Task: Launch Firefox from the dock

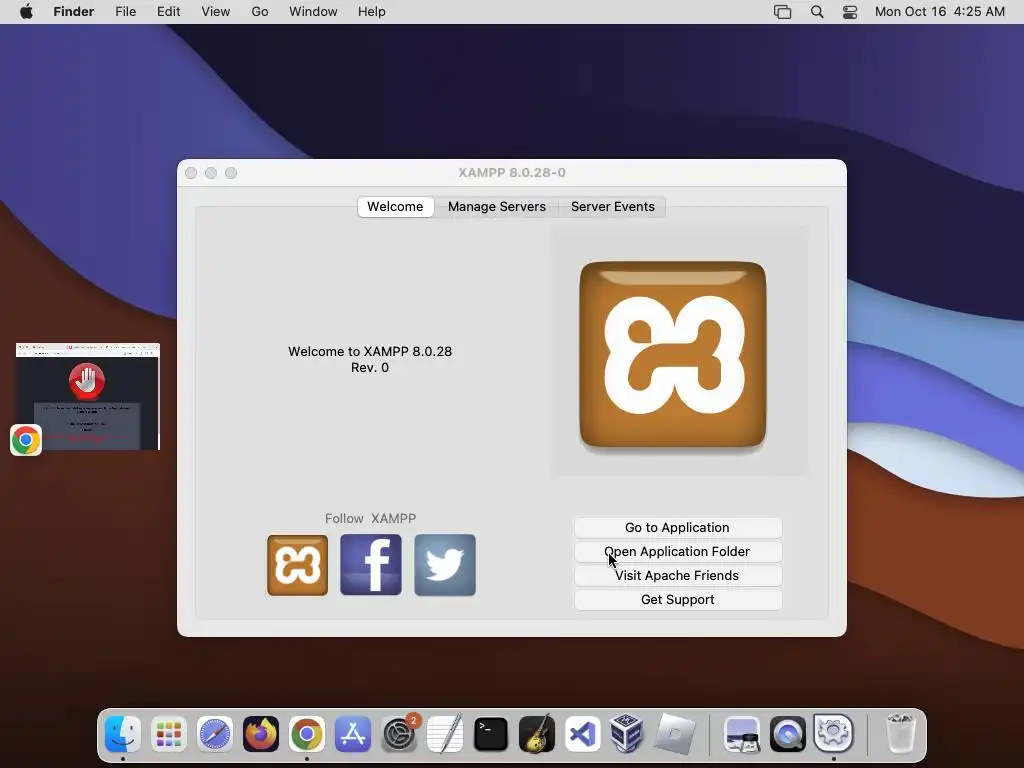Action: (x=261, y=733)
